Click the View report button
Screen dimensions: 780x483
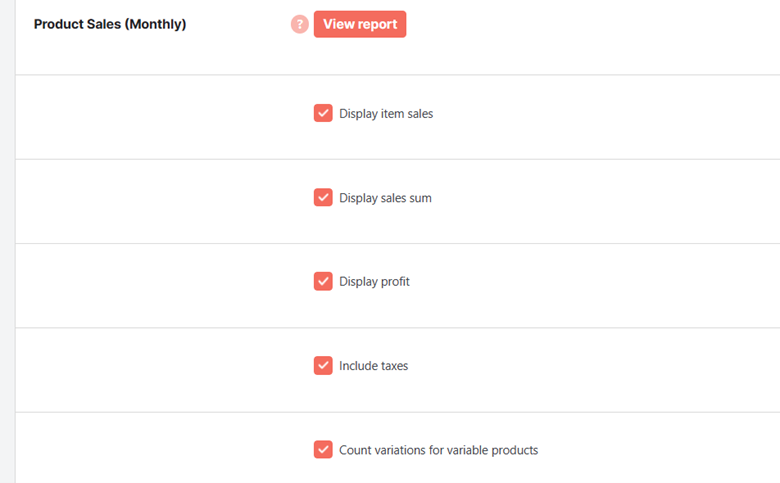click(360, 24)
